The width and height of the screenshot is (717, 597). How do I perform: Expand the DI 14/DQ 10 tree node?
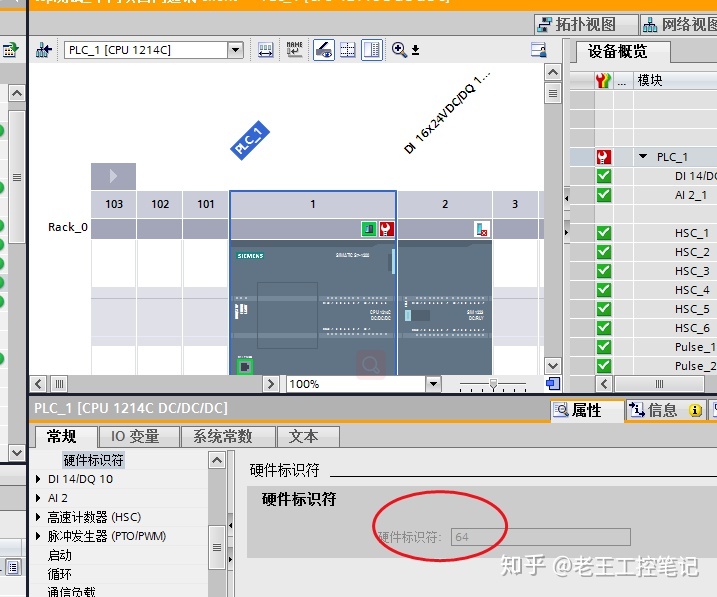(x=38, y=479)
